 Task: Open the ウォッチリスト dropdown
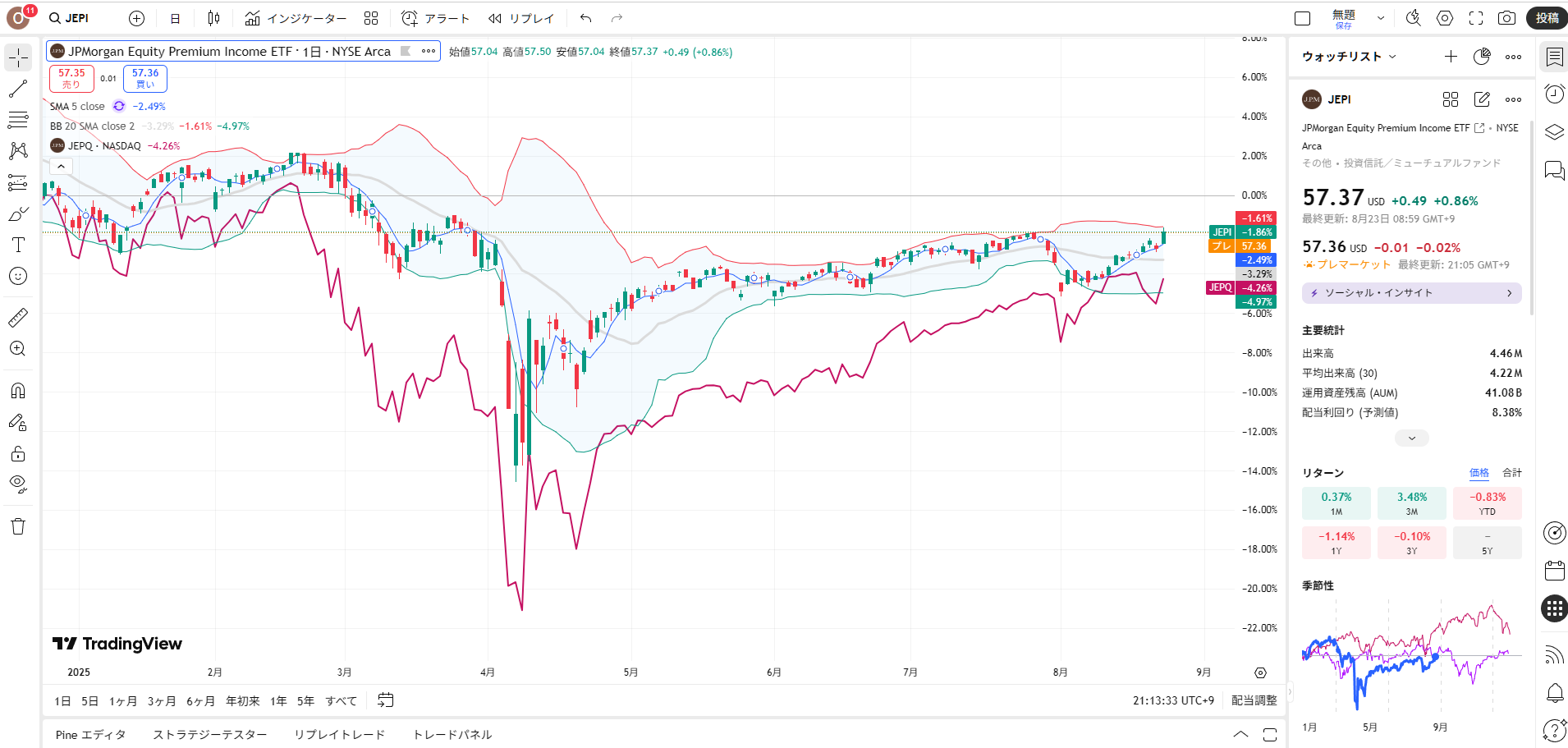(1349, 57)
